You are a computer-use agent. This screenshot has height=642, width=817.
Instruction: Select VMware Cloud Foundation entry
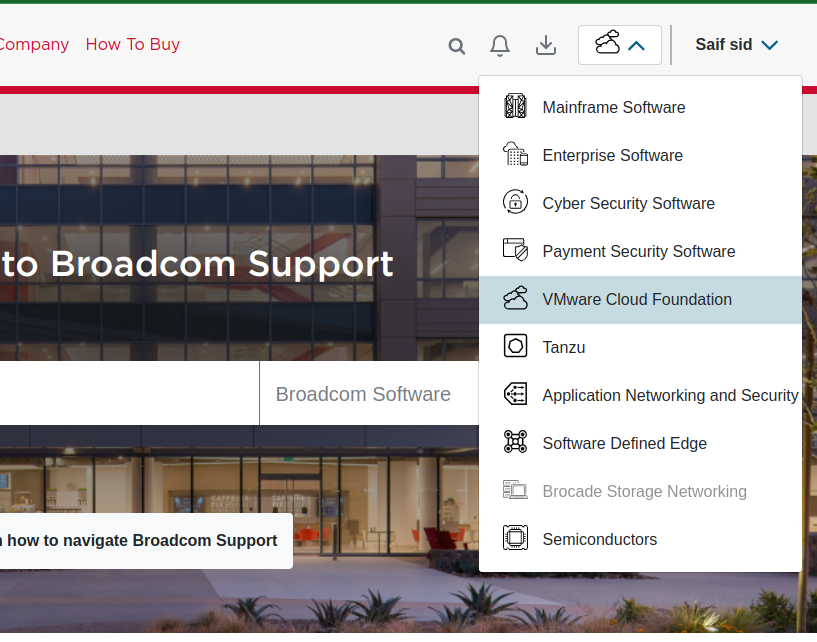pos(640,300)
